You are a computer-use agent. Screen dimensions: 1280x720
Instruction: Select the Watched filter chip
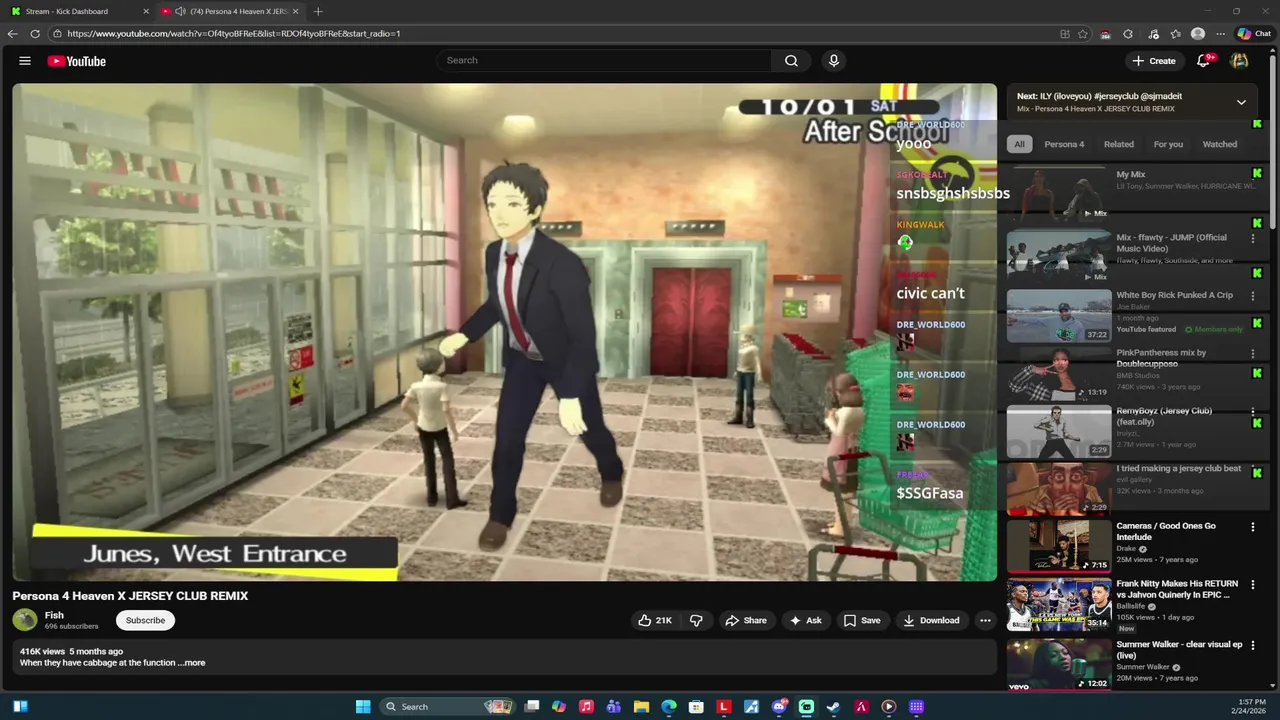[1220, 144]
